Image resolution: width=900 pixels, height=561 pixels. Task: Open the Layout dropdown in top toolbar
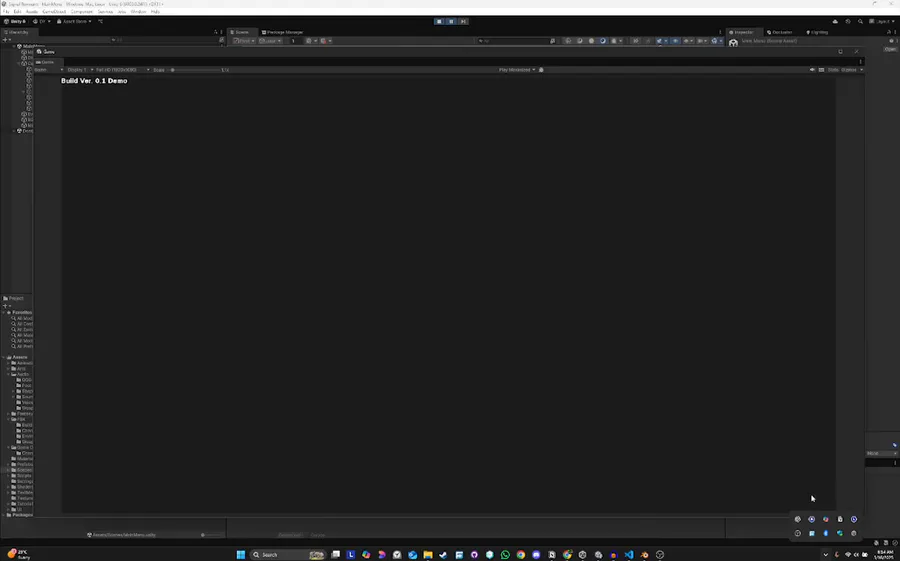pos(882,21)
